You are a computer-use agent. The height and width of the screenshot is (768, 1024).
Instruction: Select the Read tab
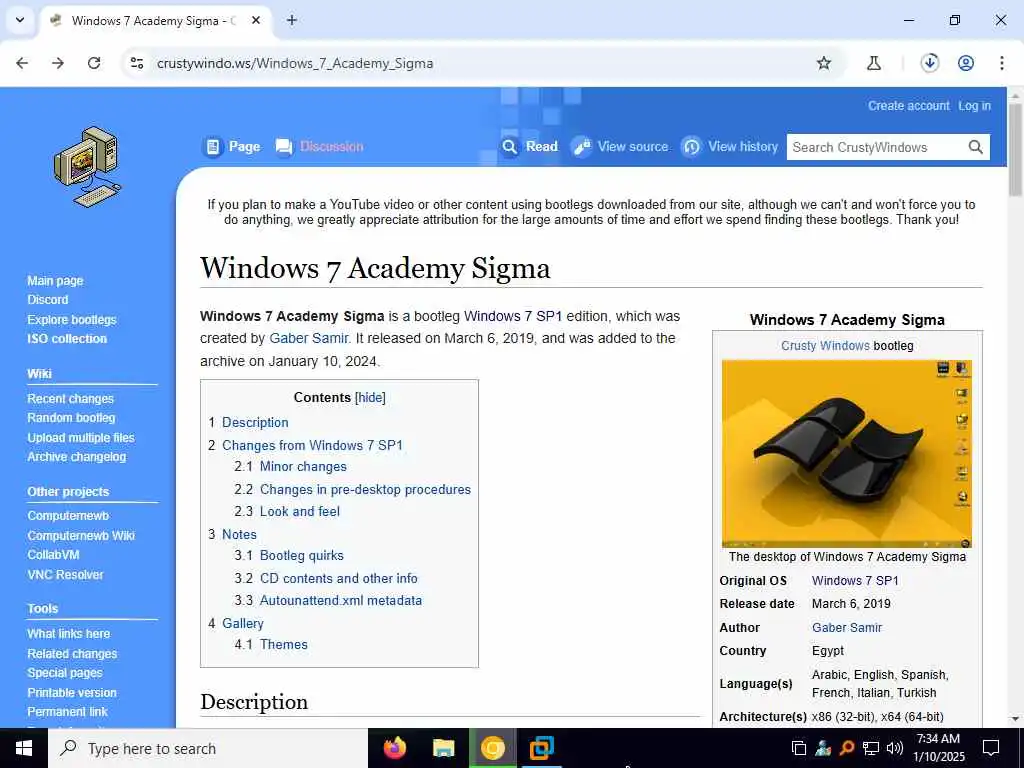530,146
